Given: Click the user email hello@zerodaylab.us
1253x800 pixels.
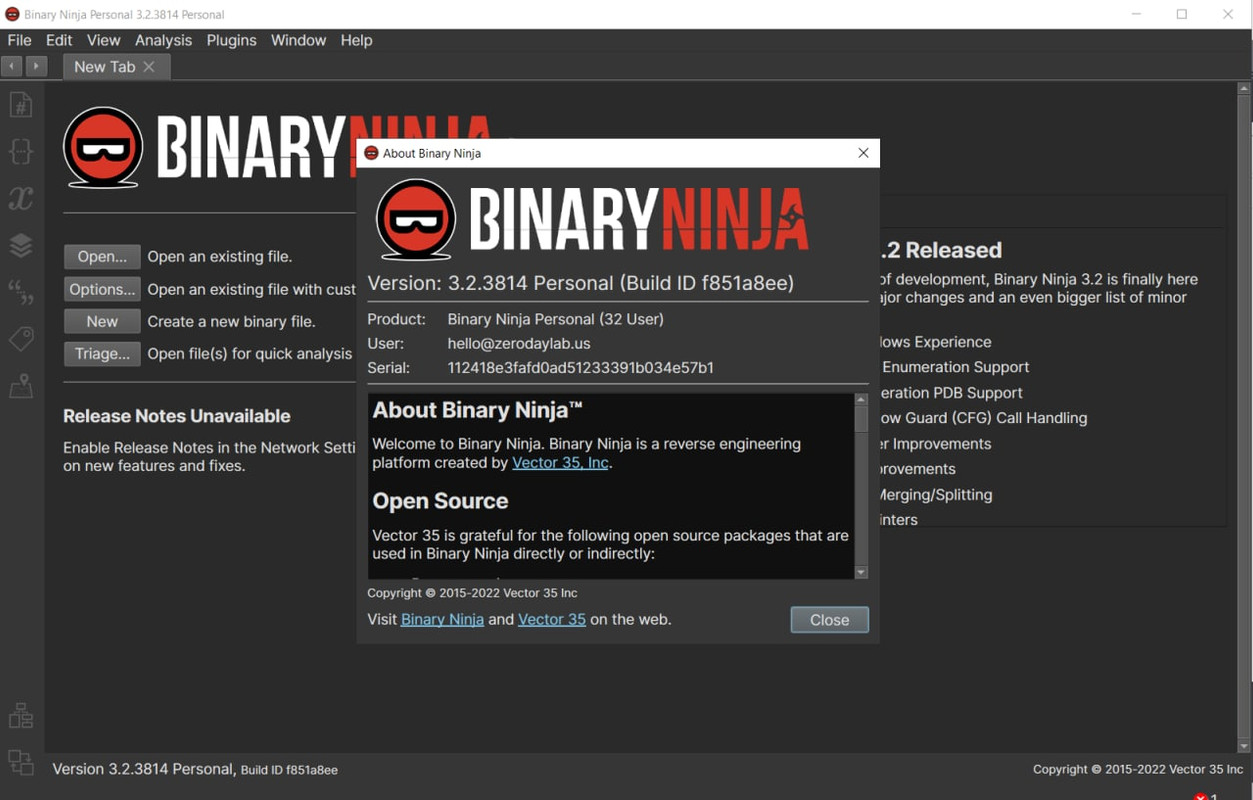Looking at the screenshot, I should (519, 343).
